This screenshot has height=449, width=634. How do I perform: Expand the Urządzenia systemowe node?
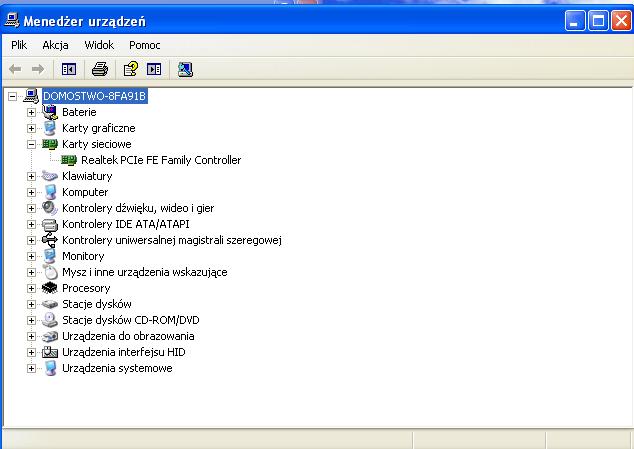pyautogui.click(x=31, y=368)
